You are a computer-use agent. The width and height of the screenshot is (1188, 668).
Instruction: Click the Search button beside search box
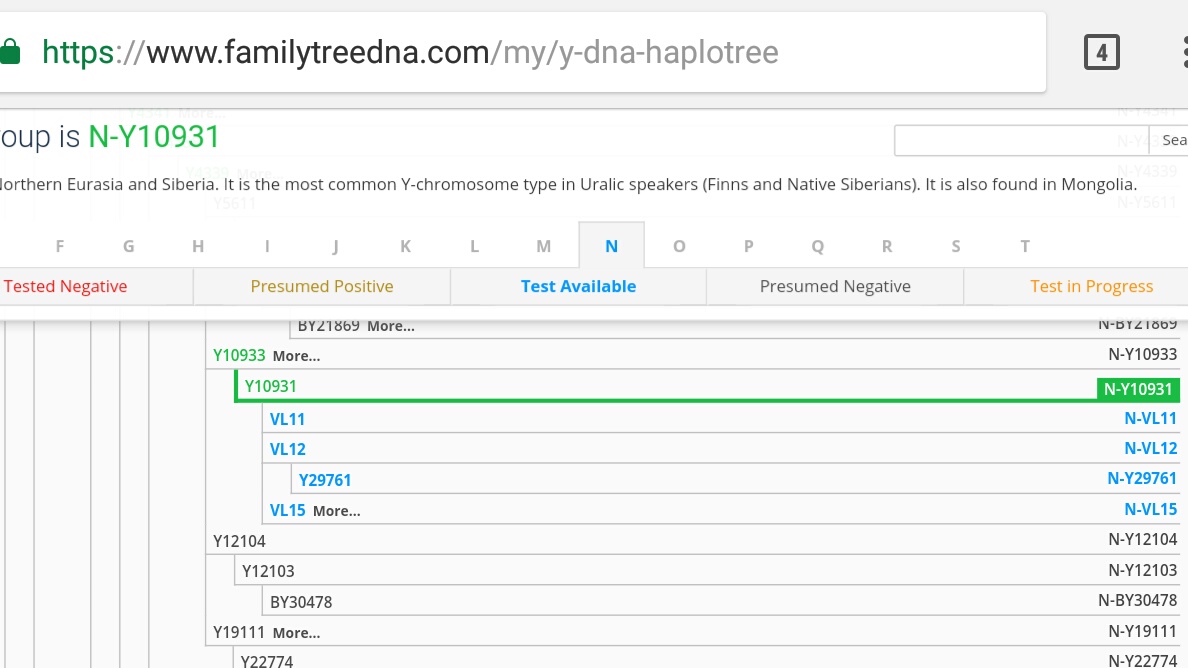[1171, 140]
